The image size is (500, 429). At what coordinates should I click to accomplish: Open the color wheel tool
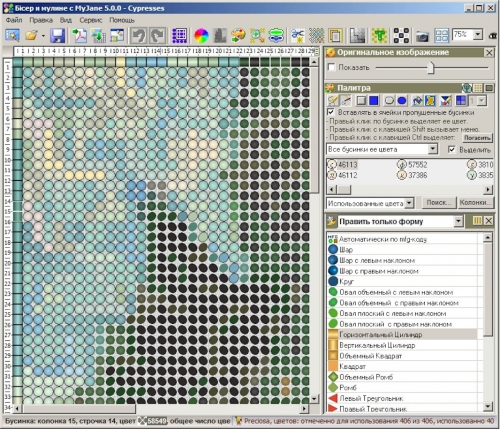(201, 35)
